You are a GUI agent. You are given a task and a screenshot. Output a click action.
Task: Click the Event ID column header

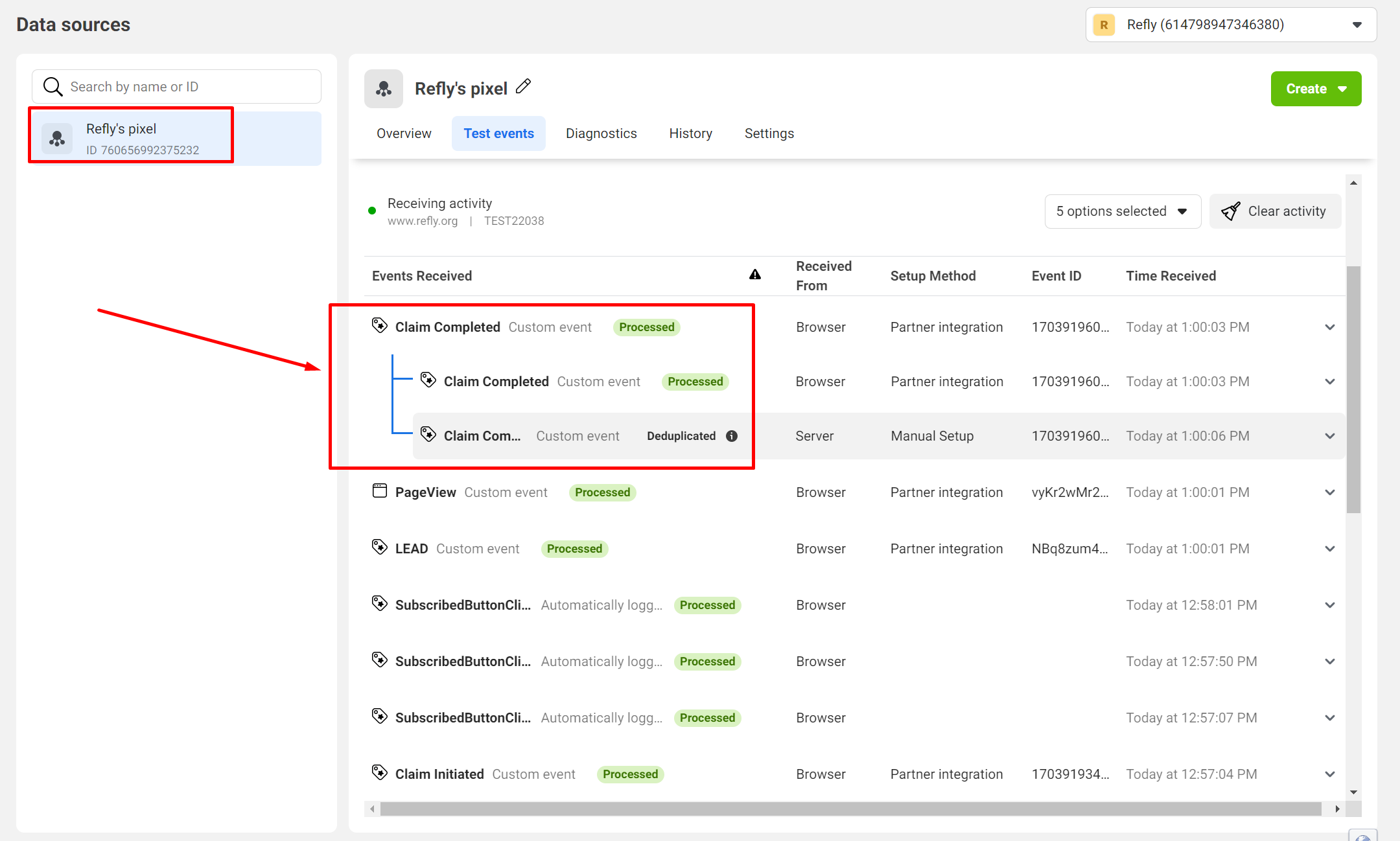[1056, 276]
